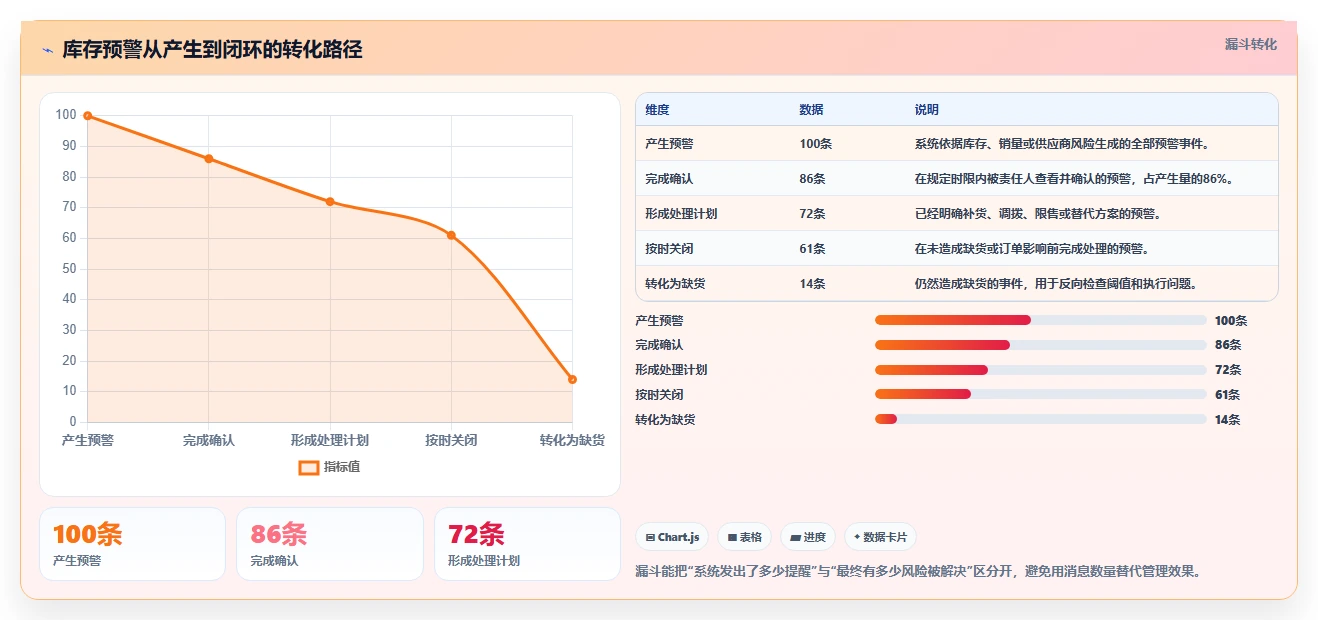
Task: Click the Chart.js tag pill
Action: pyautogui.click(x=672, y=537)
